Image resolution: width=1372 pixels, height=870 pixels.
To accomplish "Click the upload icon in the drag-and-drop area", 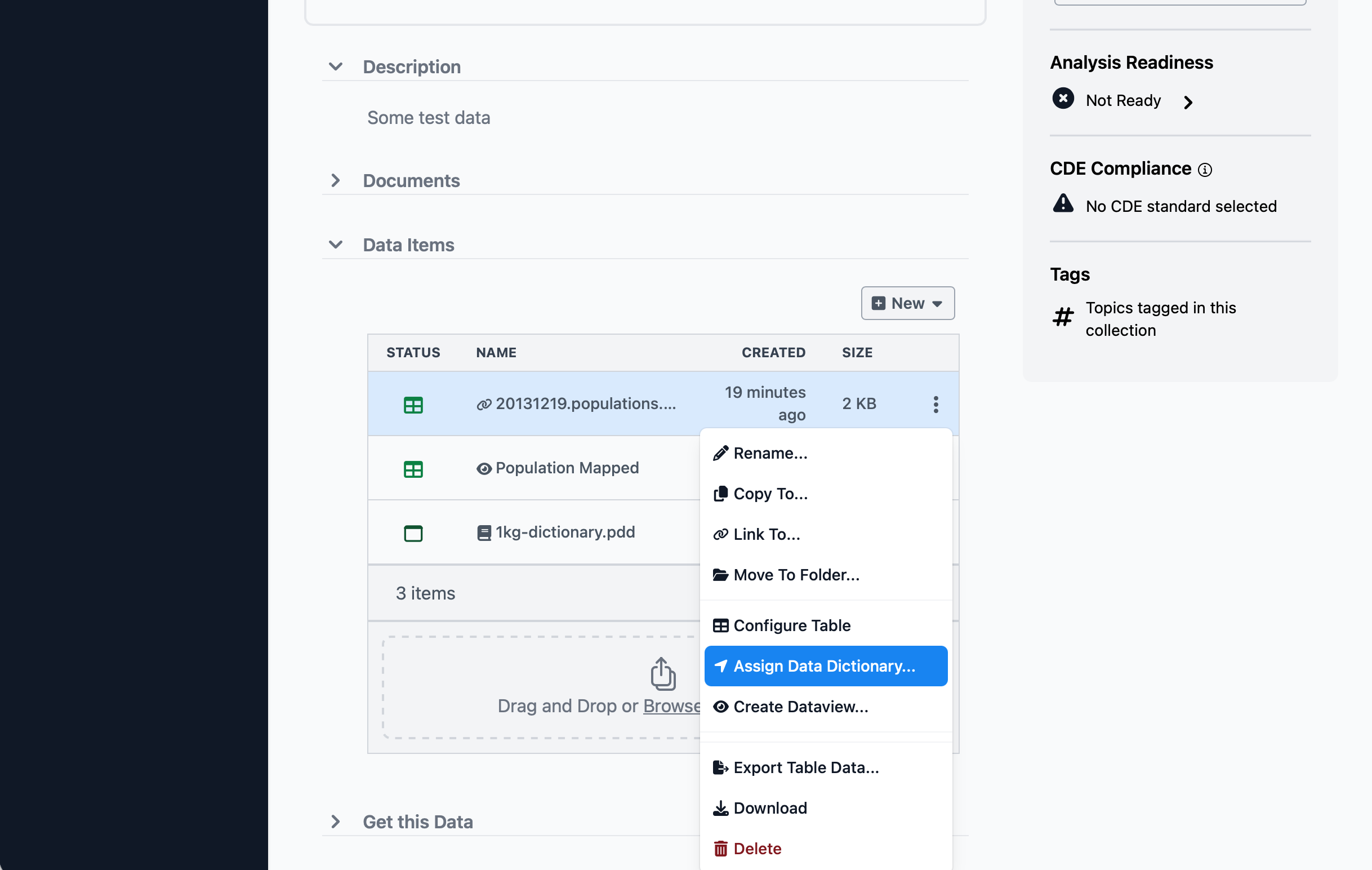I will pyautogui.click(x=661, y=674).
